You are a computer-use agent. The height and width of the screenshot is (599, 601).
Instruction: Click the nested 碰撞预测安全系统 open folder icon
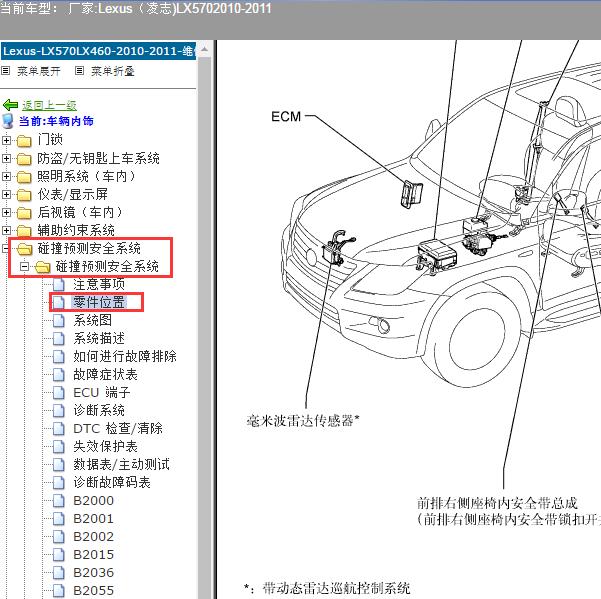(43, 267)
